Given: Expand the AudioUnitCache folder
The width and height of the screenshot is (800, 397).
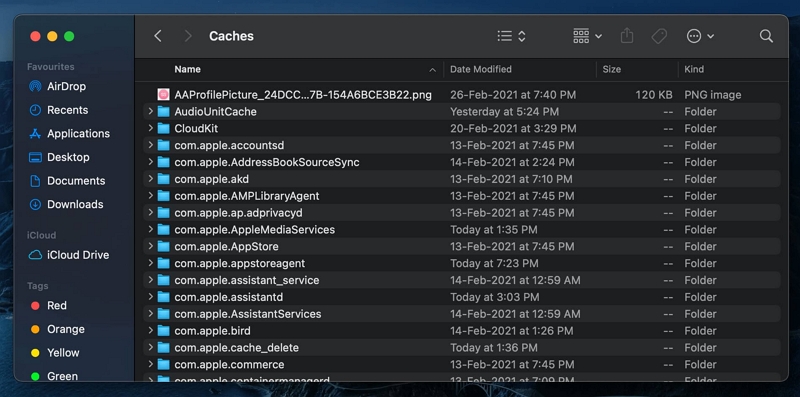Looking at the screenshot, I should tap(151, 111).
